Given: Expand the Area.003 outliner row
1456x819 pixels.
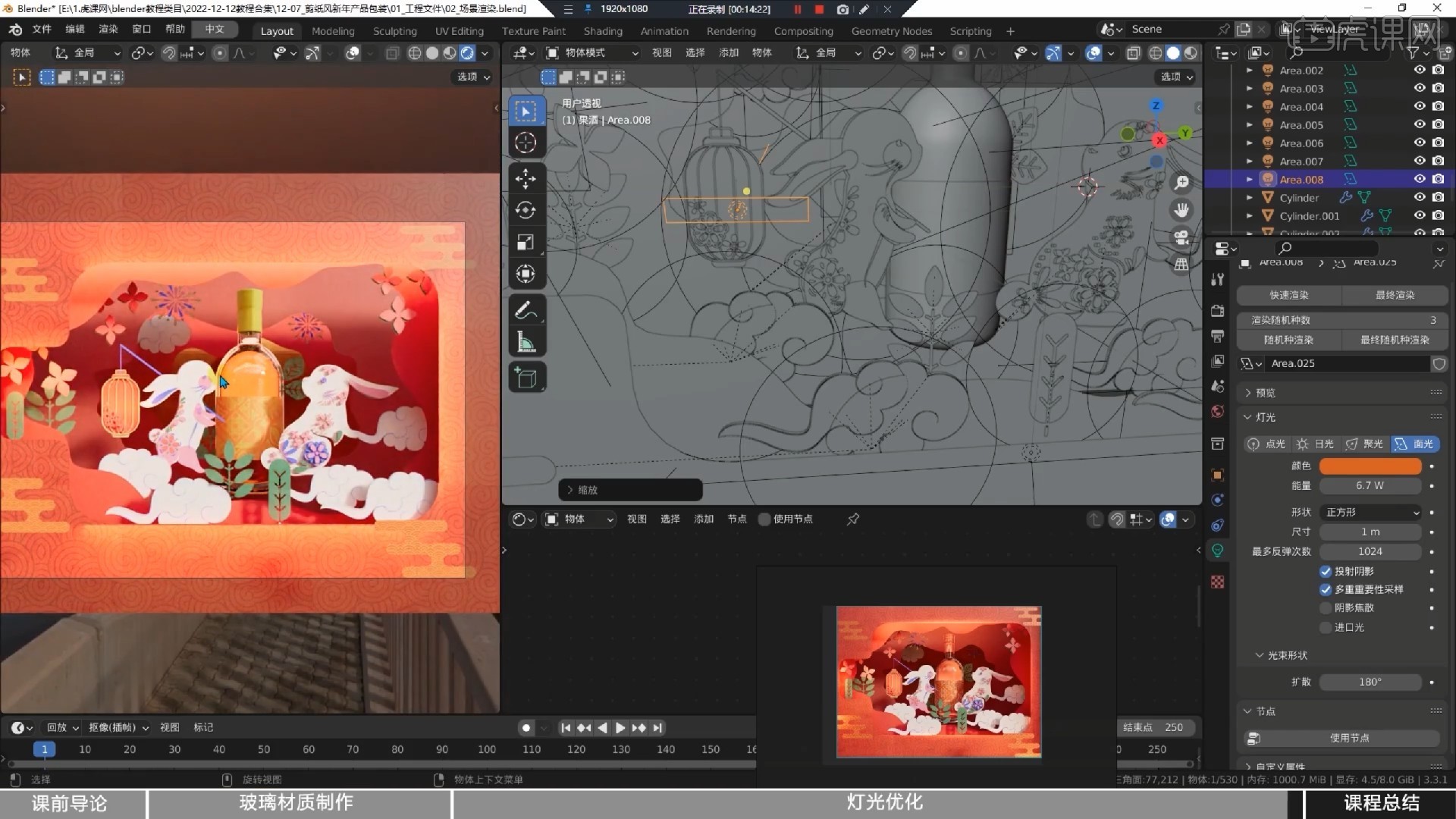Looking at the screenshot, I should pyautogui.click(x=1249, y=88).
